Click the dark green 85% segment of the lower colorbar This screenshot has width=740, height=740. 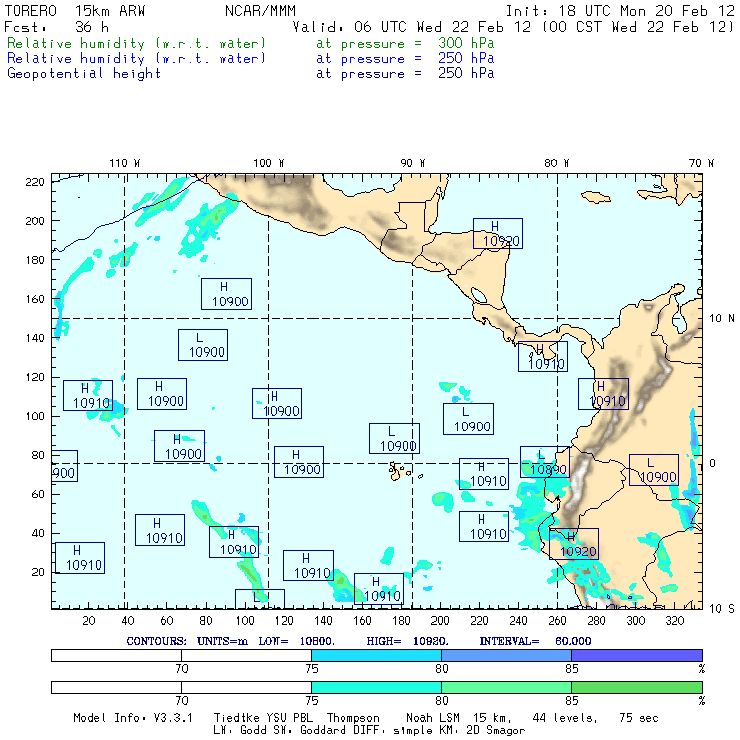[636, 687]
